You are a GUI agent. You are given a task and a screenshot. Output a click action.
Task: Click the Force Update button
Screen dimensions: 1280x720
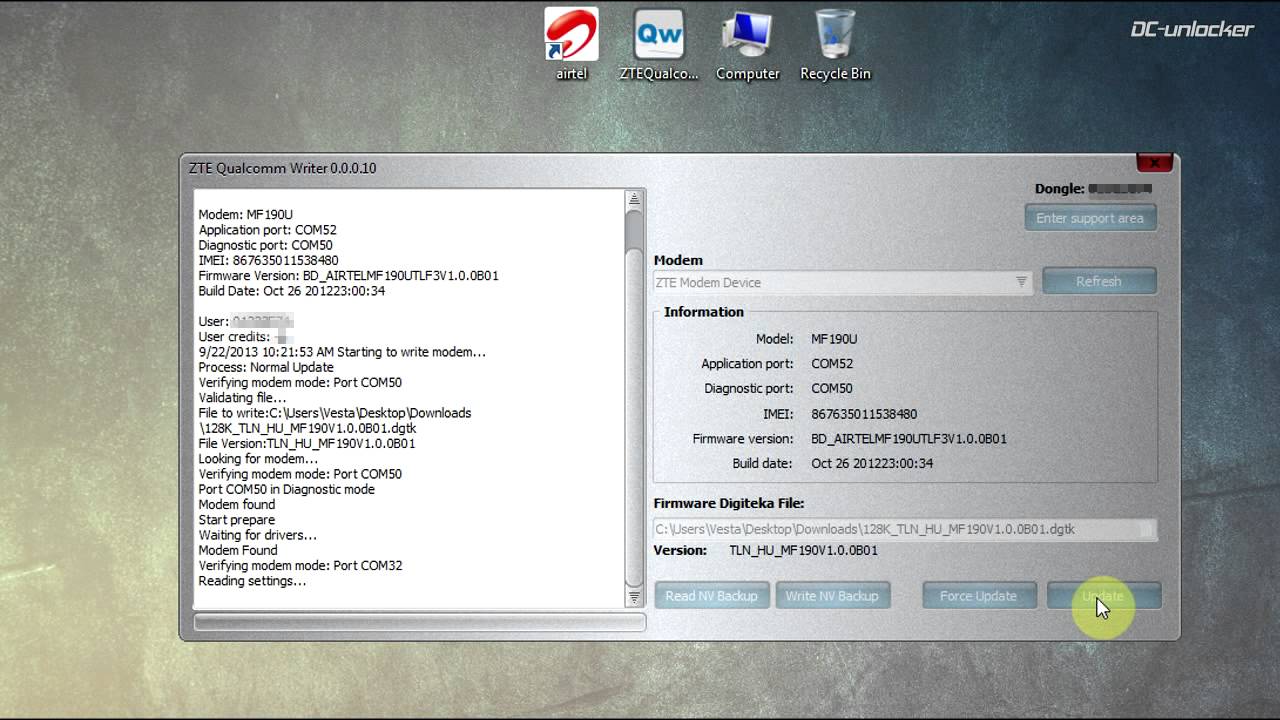pyautogui.click(x=978, y=596)
